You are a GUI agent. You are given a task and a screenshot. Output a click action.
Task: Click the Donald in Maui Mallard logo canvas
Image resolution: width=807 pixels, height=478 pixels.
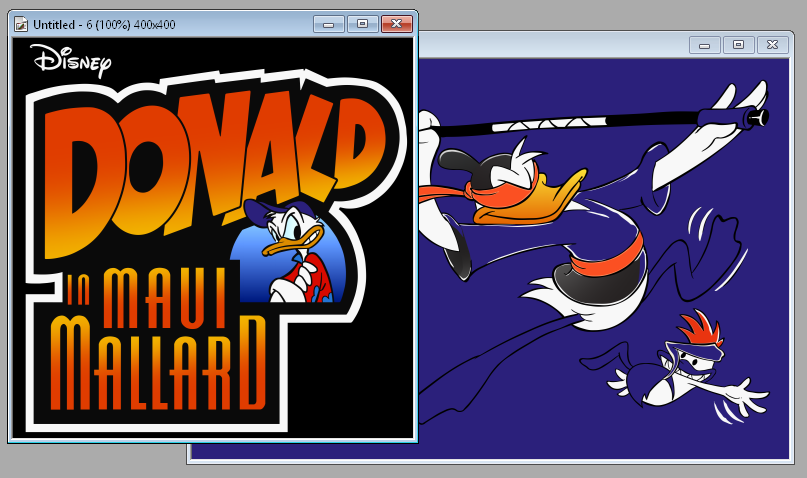click(213, 238)
